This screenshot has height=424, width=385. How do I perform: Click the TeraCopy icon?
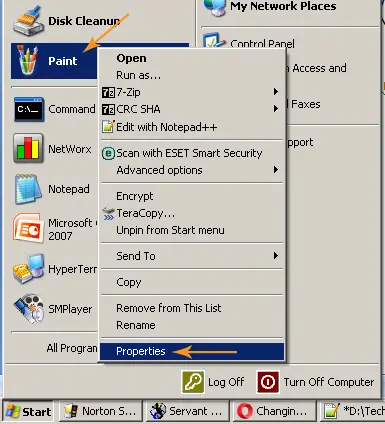click(x=108, y=214)
